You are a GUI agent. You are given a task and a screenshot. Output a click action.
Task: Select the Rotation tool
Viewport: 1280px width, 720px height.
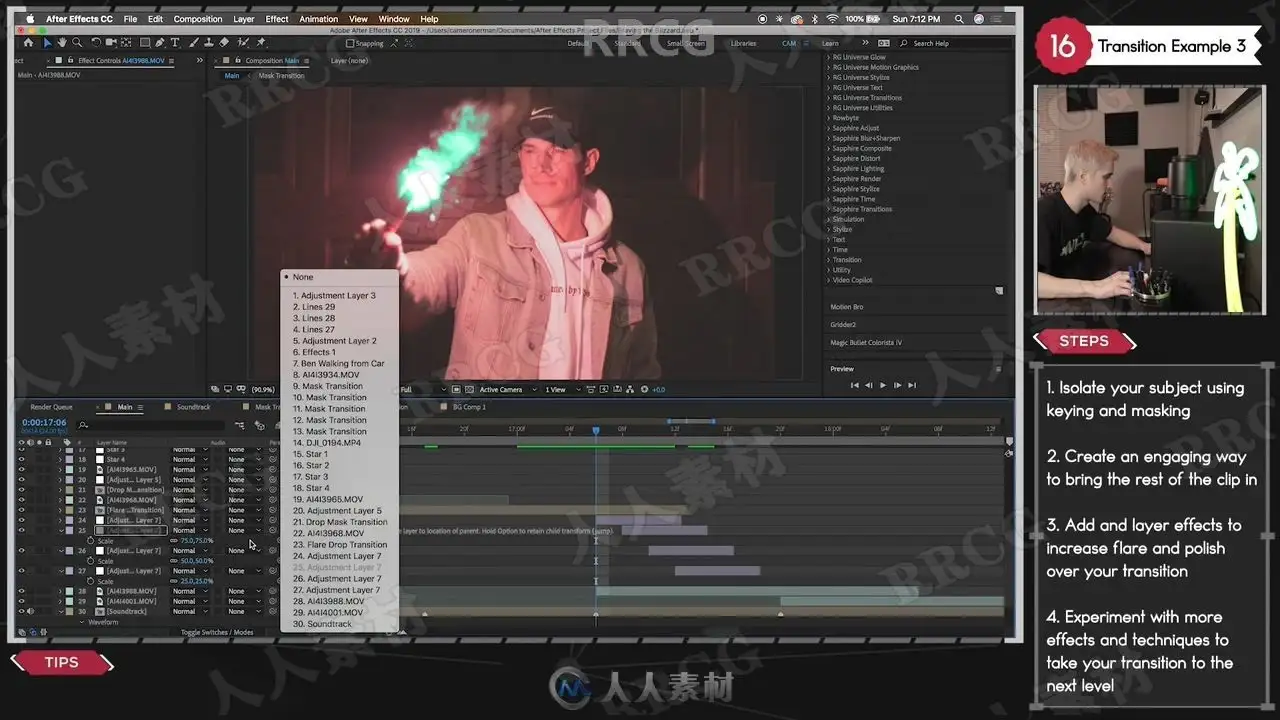(x=96, y=42)
